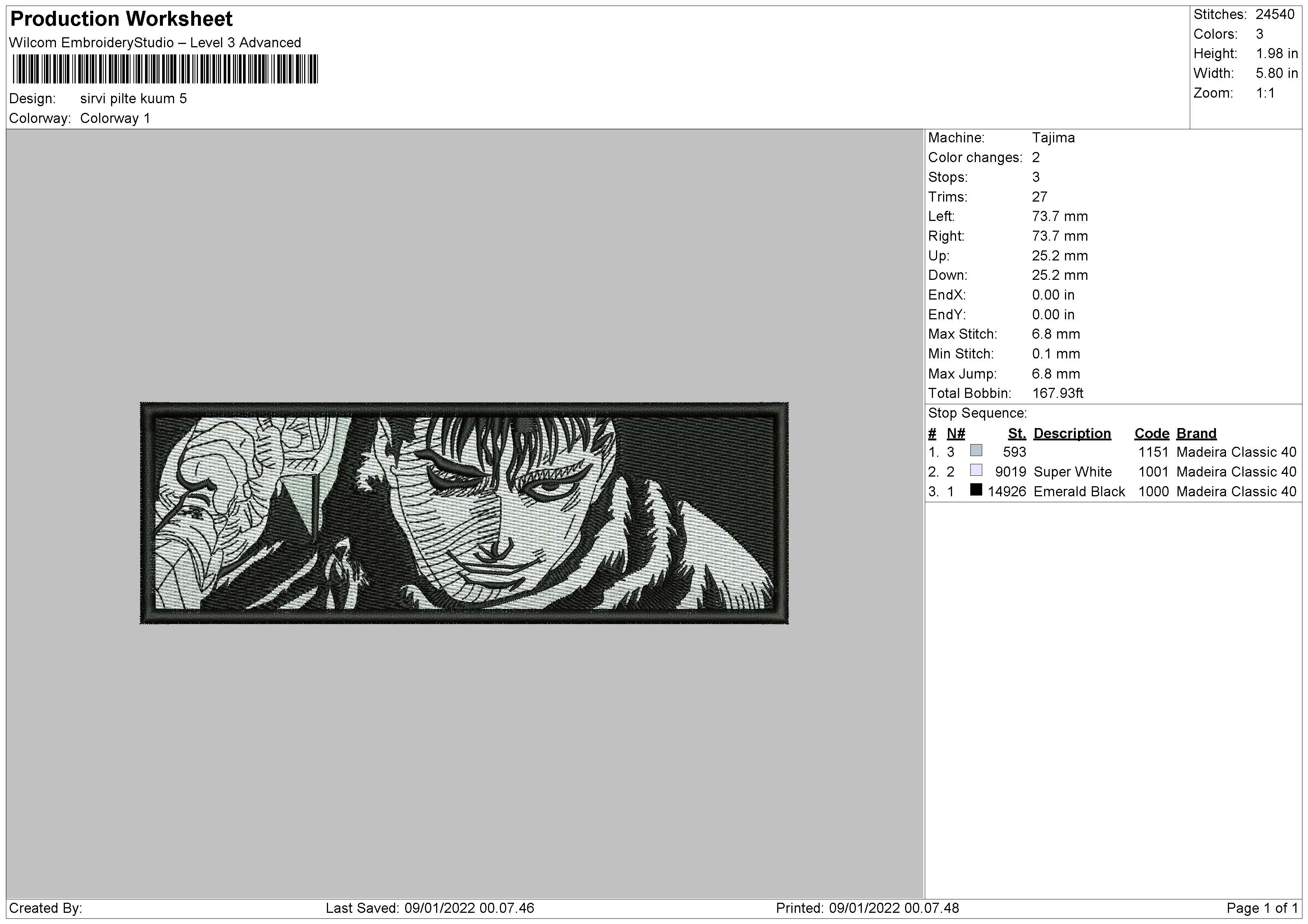
Task: Click the 'Color changes:' label
Action: 975,158
